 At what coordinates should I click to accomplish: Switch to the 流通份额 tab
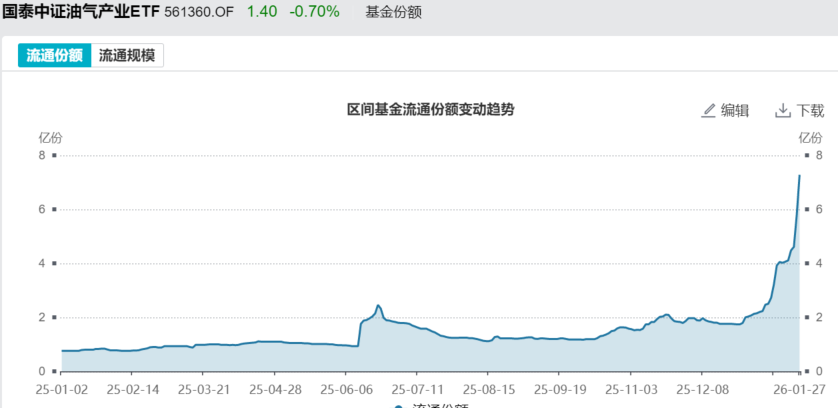point(54,56)
